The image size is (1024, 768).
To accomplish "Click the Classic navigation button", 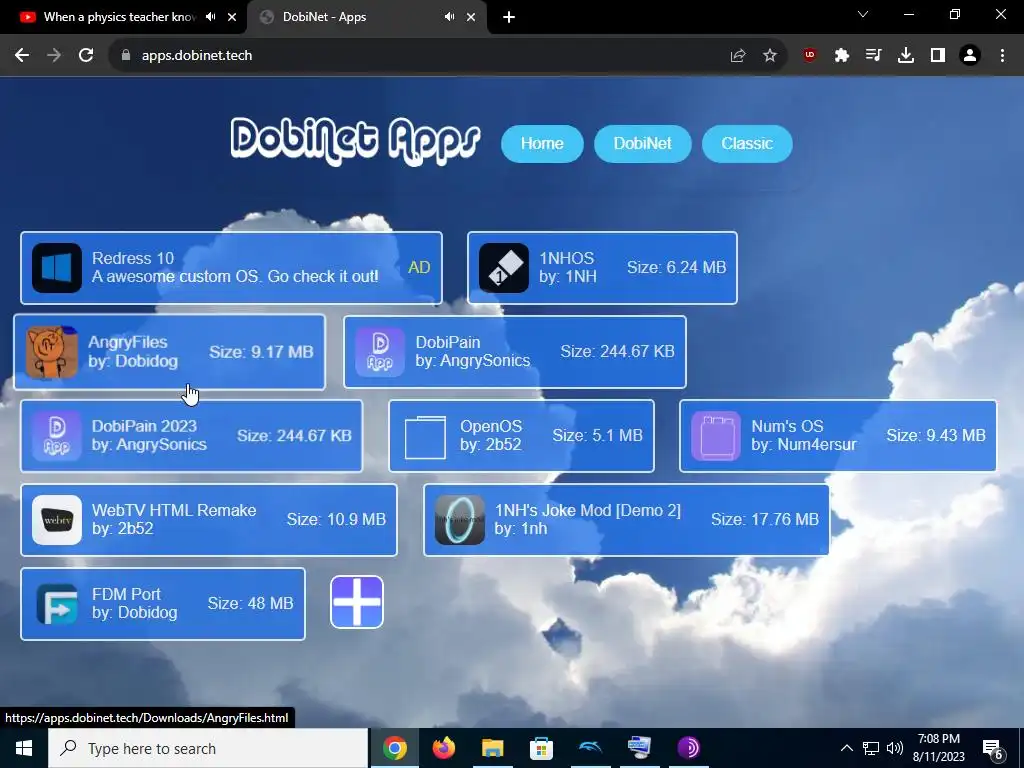I will (x=747, y=144).
